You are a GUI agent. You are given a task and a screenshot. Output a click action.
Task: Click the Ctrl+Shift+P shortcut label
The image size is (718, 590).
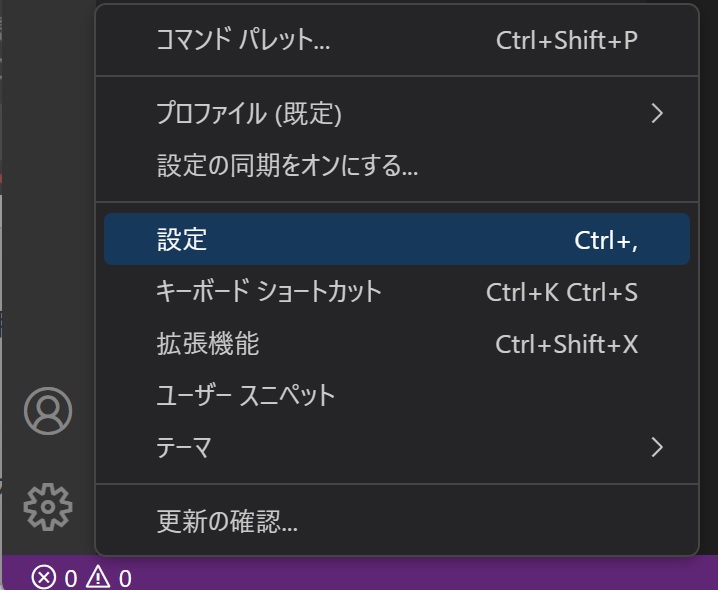[567, 40]
